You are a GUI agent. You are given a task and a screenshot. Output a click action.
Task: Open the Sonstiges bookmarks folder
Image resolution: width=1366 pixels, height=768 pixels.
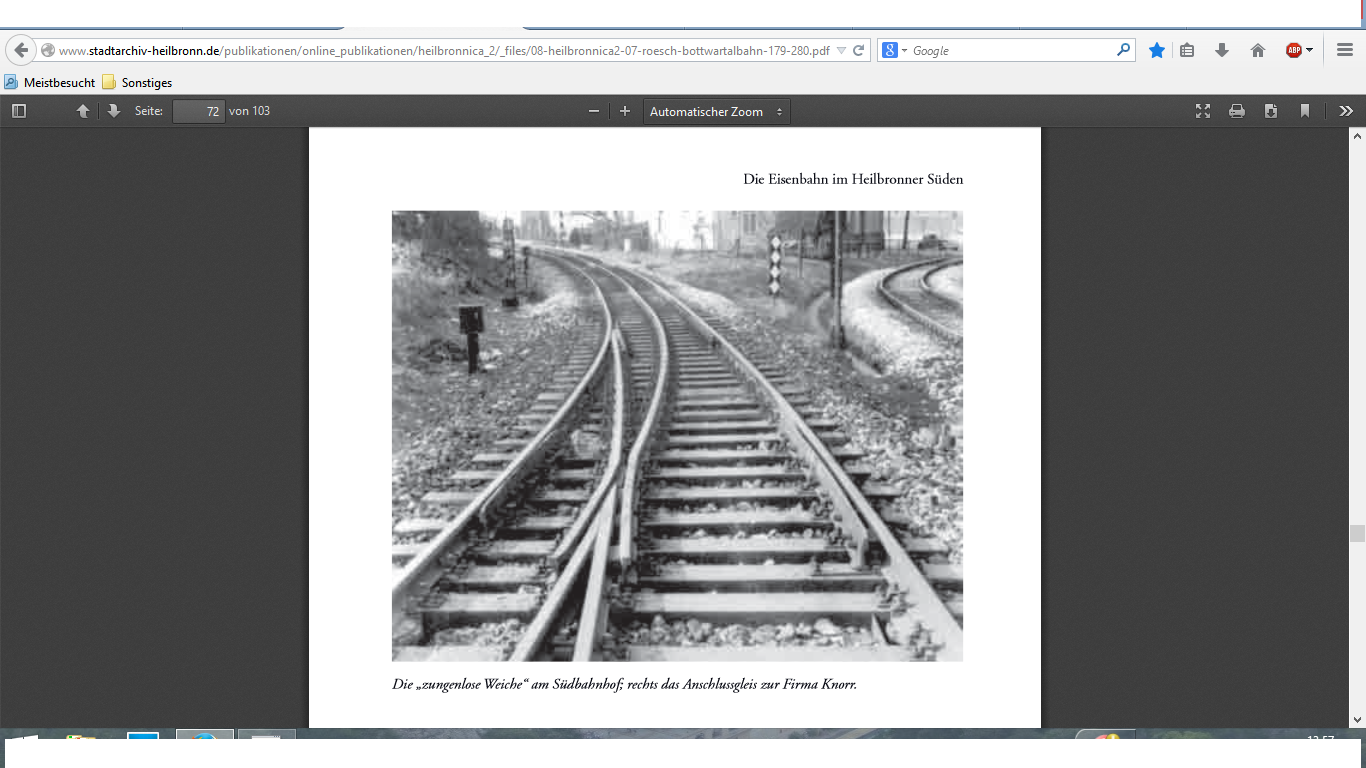tap(137, 83)
